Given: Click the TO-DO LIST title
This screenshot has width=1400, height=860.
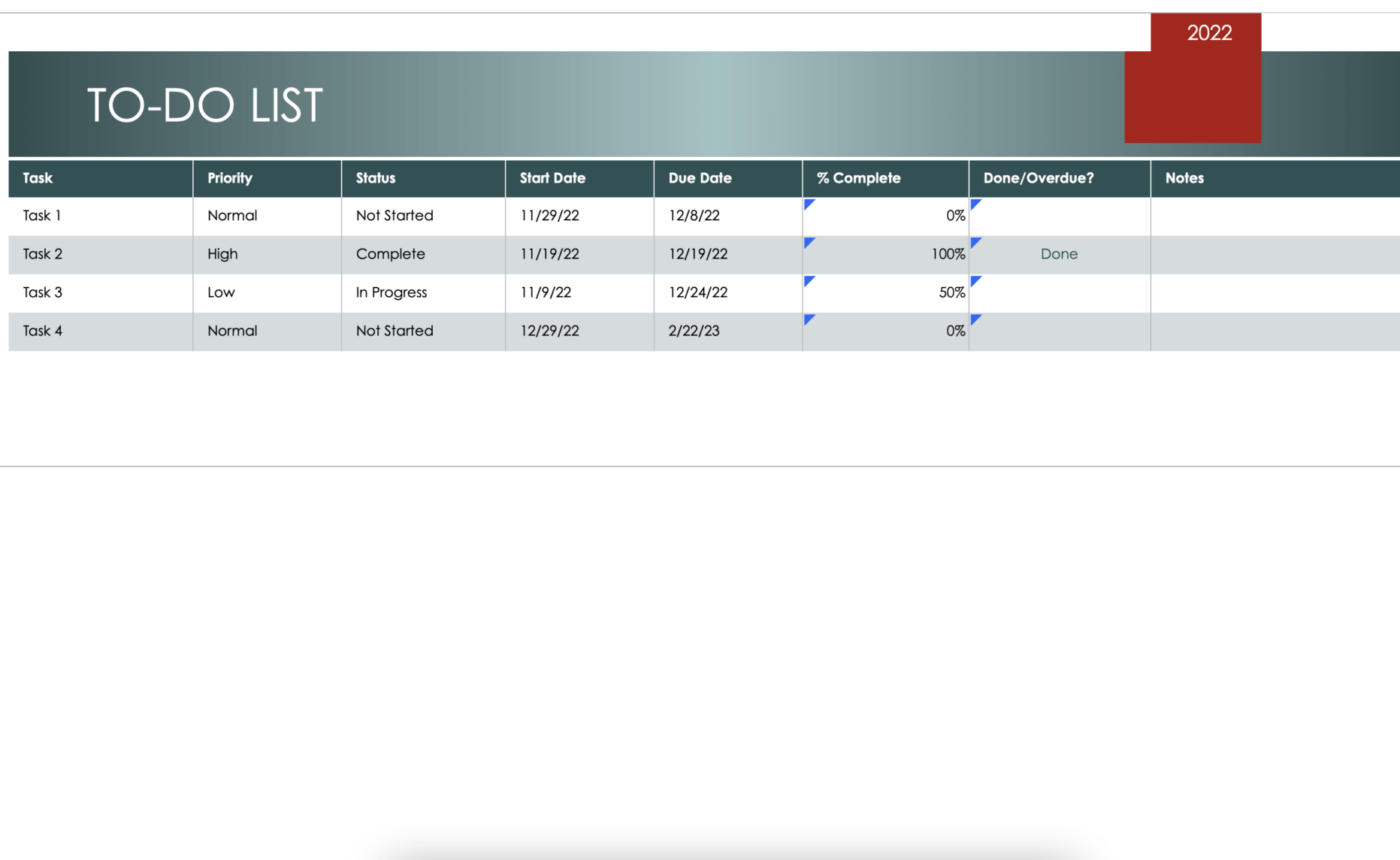Looking at the screenshot, I should pyautogui.click(x=204, y=104).
